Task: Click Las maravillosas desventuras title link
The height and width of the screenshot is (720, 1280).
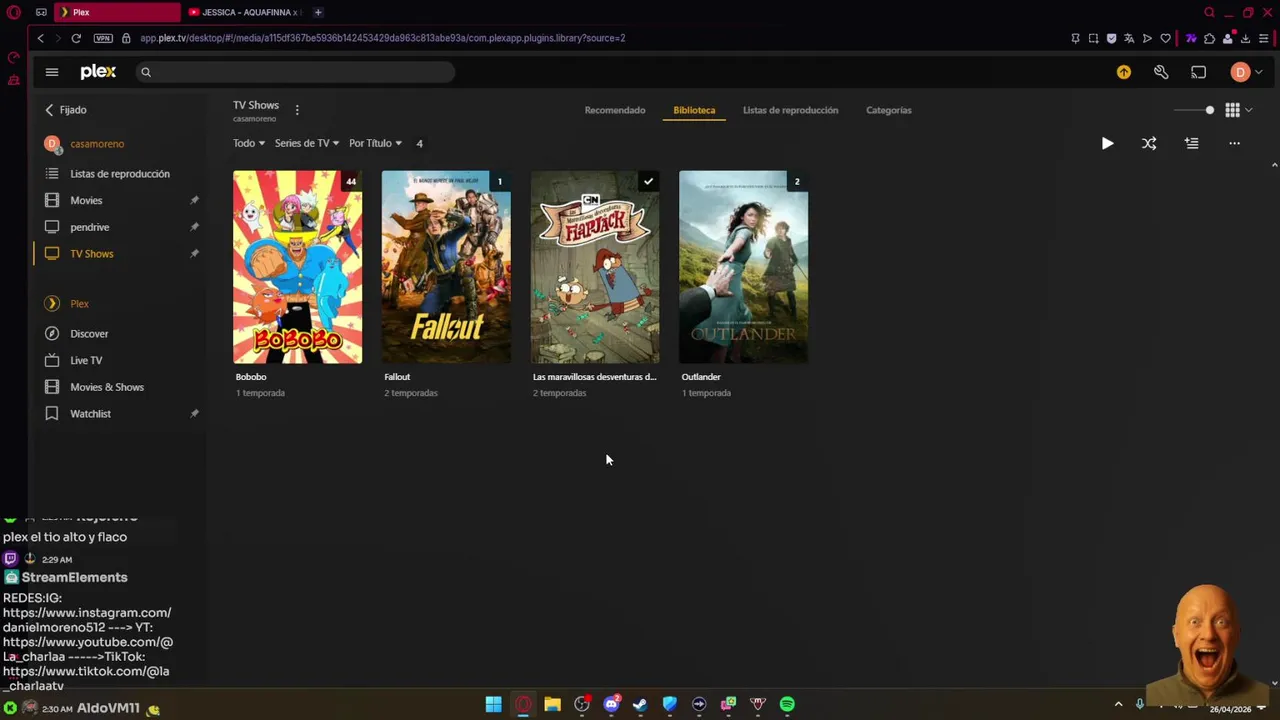Action: tap(595, 377)
